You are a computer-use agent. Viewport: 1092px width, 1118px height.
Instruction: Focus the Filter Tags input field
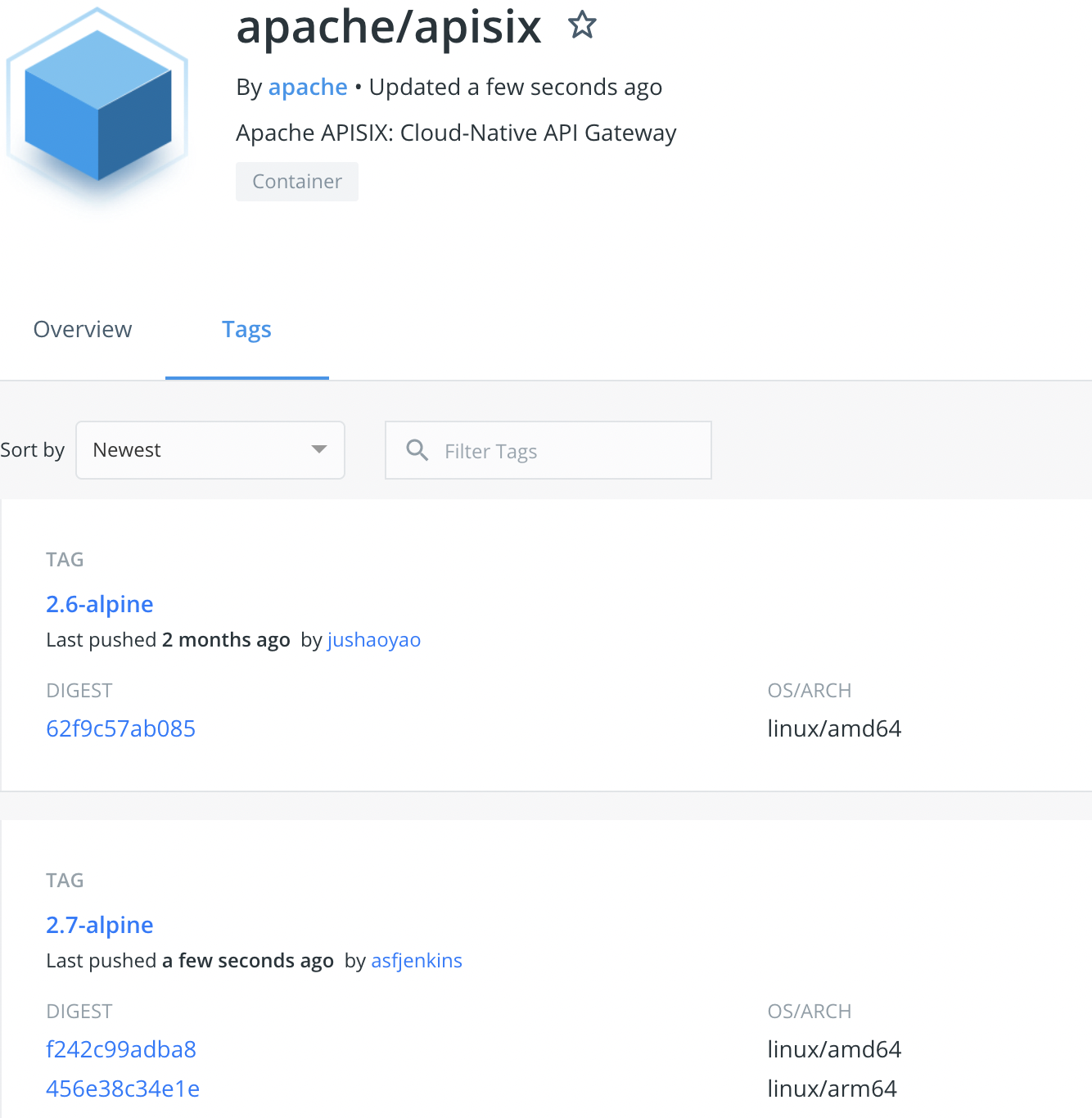(548, 450)
